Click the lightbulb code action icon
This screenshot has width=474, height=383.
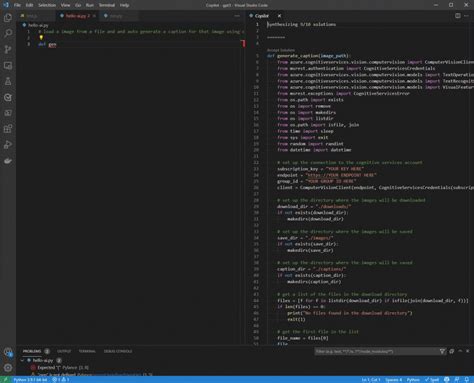[x=41, y=38]
